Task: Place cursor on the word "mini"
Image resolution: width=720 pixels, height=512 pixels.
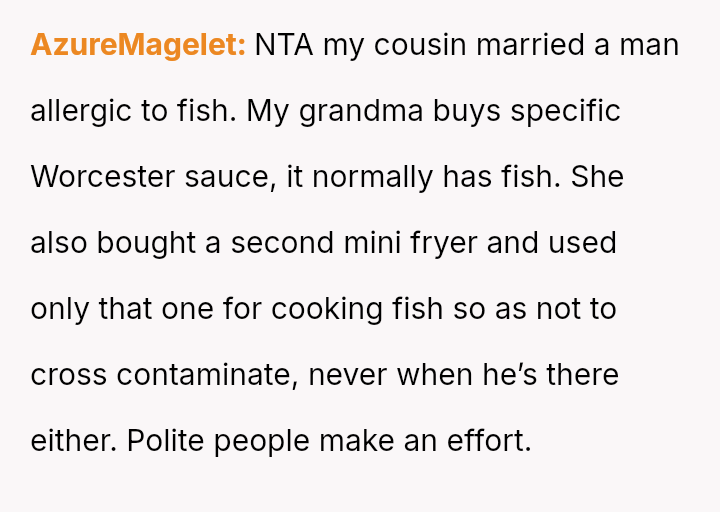Action: tap(370, 243)
